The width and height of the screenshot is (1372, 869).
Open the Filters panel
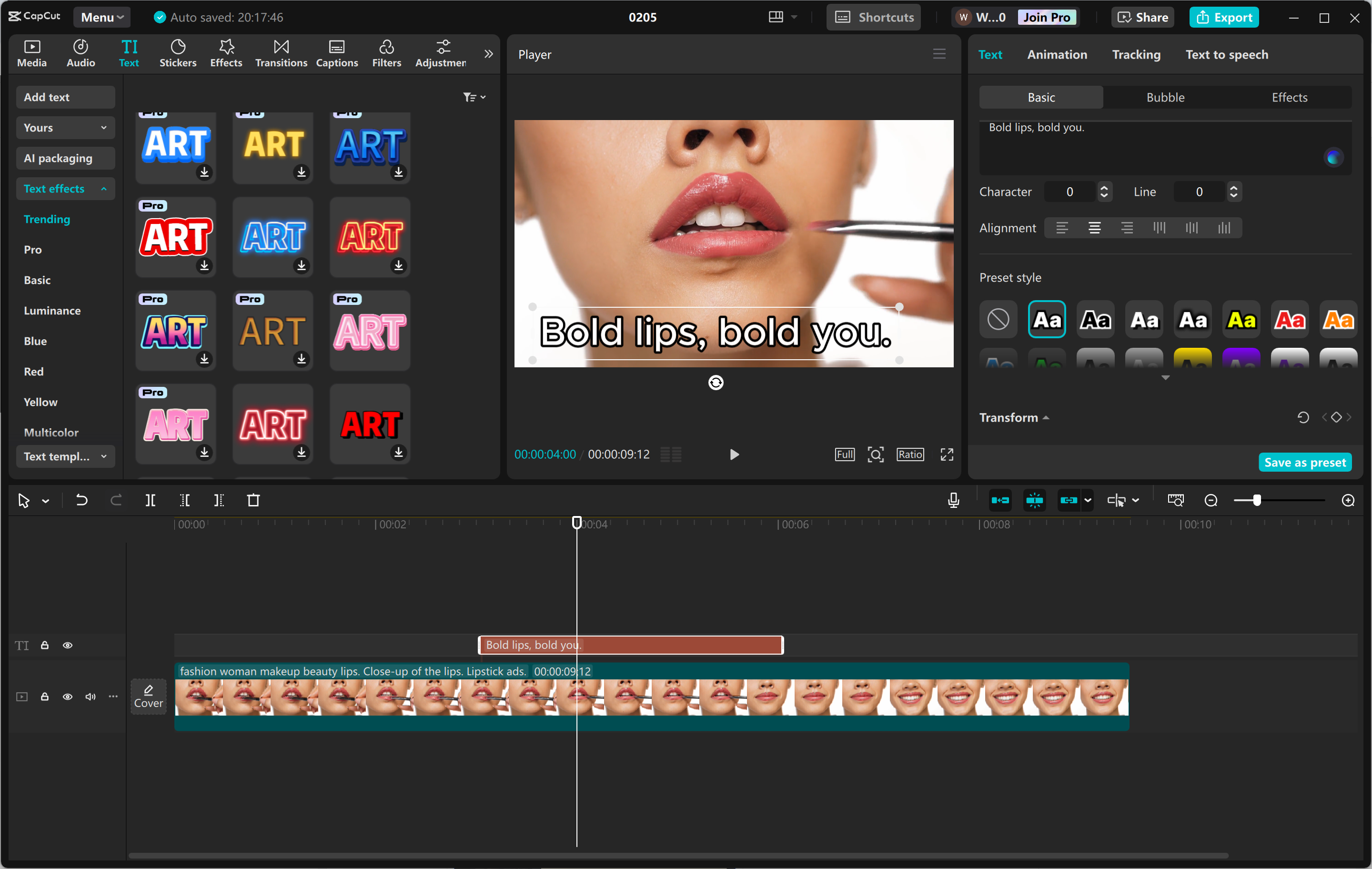[x=386, y=53]
